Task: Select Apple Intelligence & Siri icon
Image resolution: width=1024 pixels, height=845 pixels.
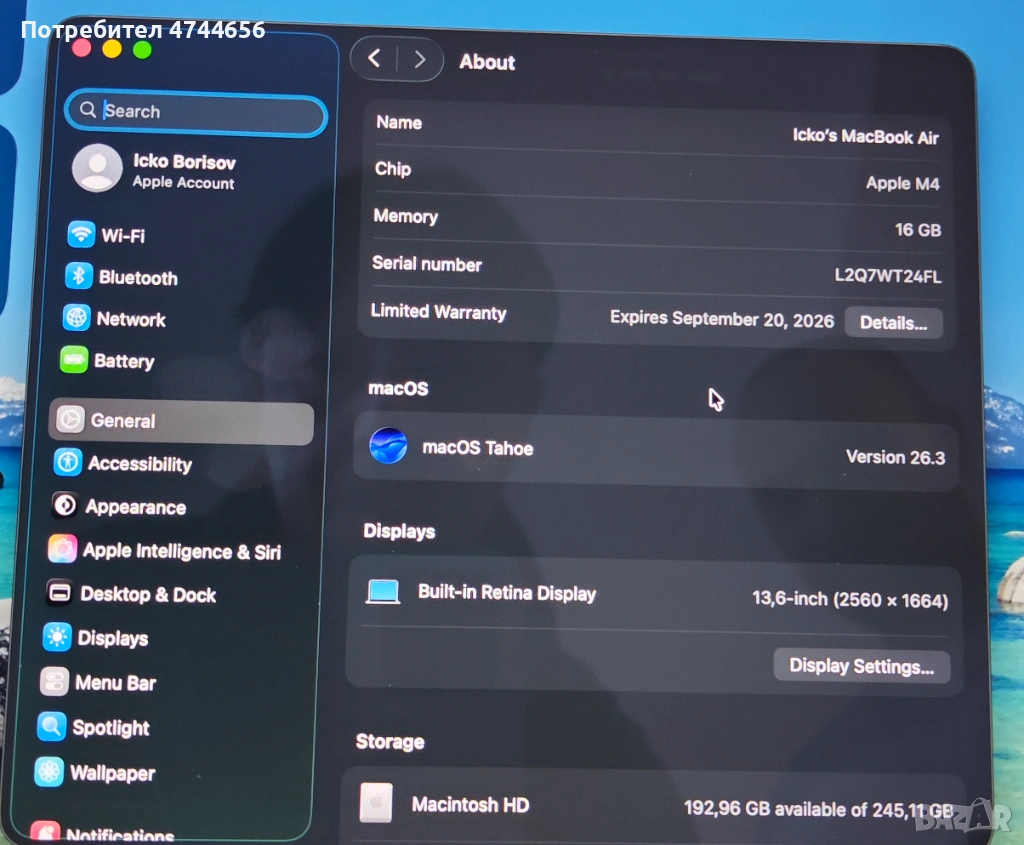Action: coord(62,549)
